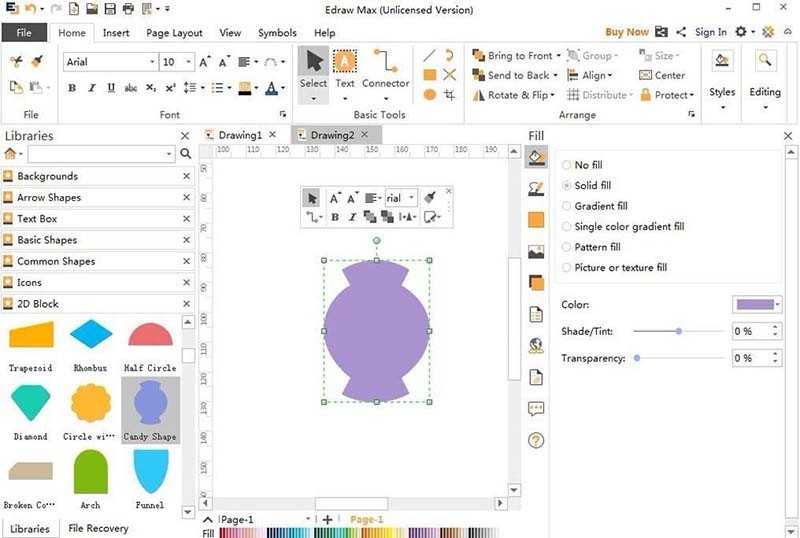800x538 pixels.
Task: Click the Center button in Arrange
Action: [x=662, y=76]
